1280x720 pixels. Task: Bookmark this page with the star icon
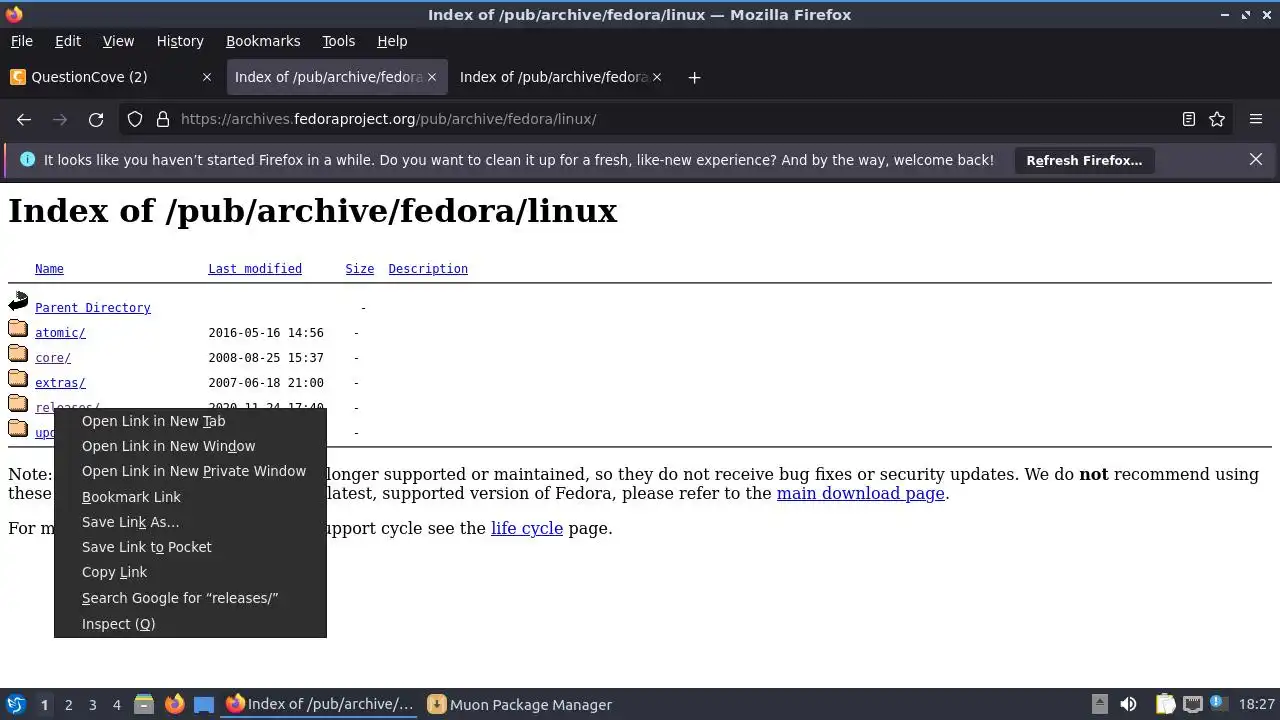click(1217, 119)
